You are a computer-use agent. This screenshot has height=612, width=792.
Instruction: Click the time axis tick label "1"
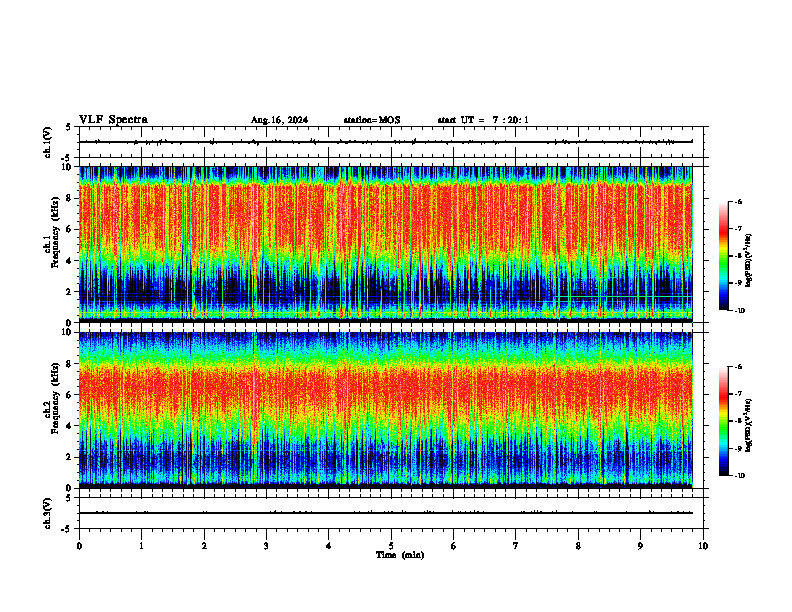tap(141, 546)
